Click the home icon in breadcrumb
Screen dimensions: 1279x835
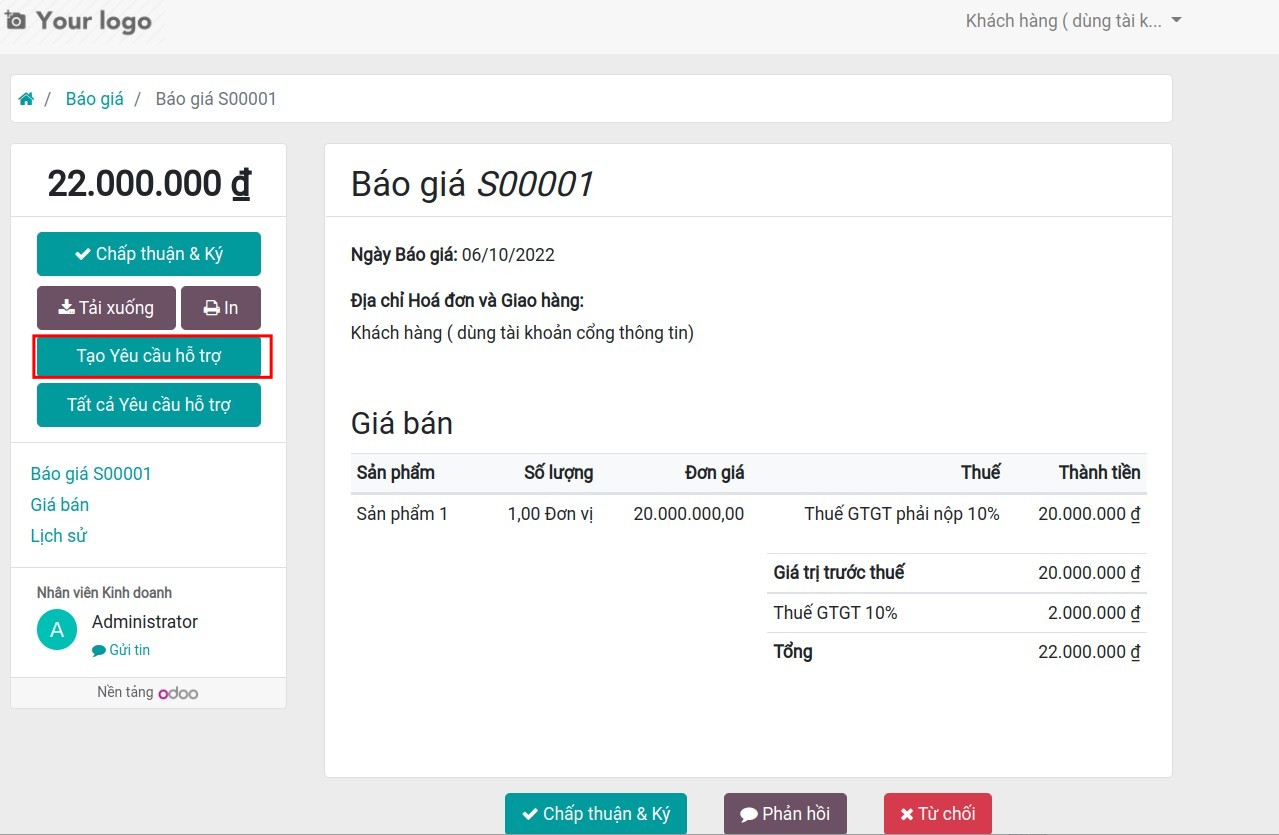pos(26,99)
